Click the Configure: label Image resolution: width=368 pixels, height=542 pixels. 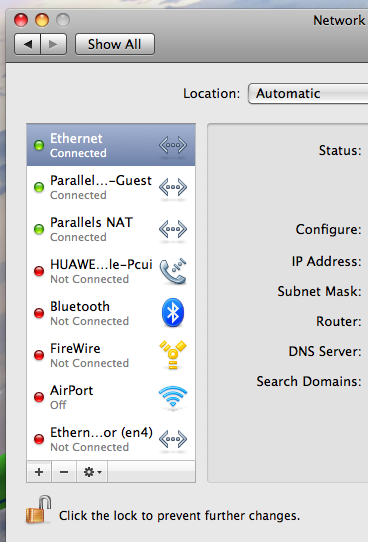point(328,230)
